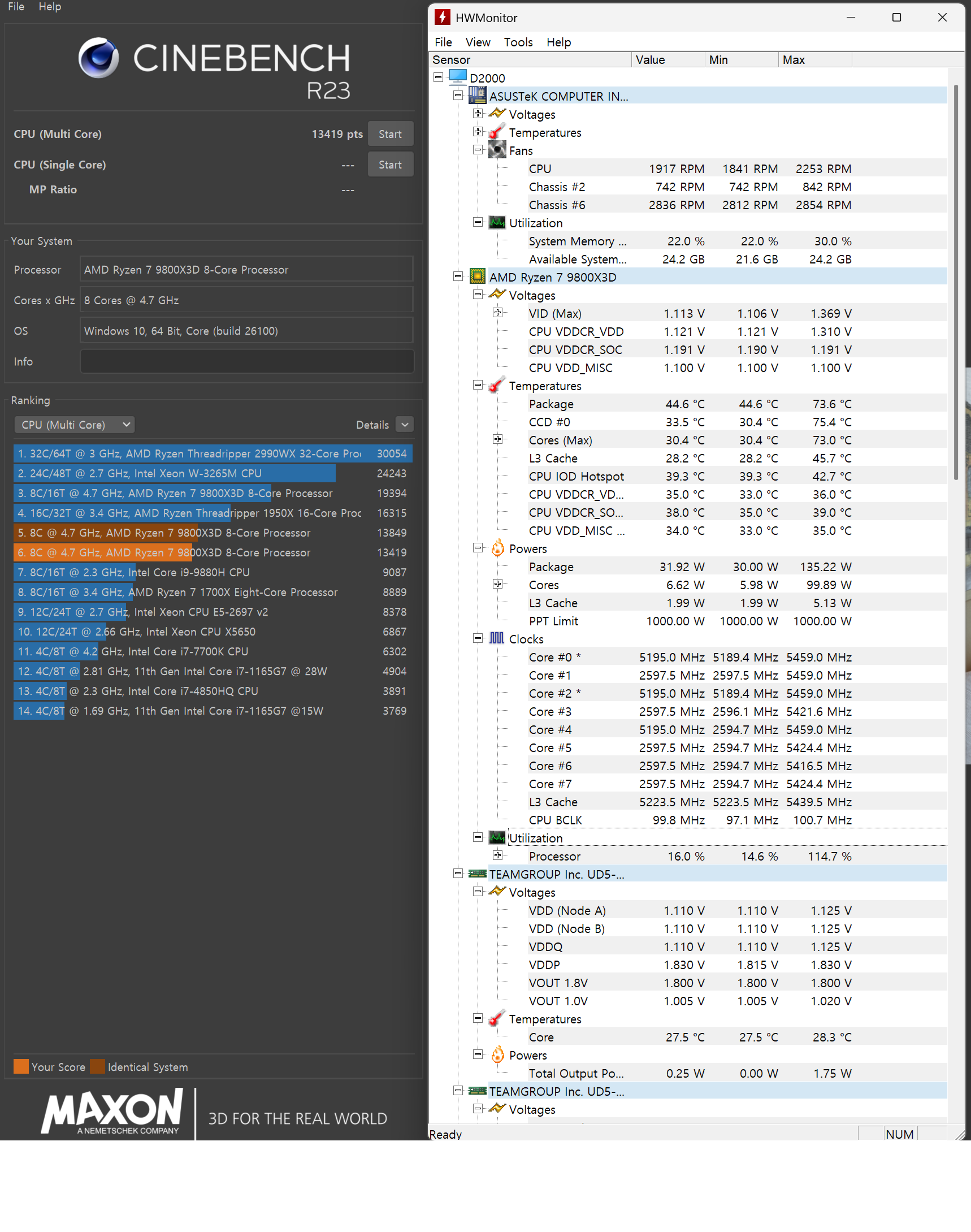Viewport: 971px width, 1232px height.
Task: Click the Powers flame icon under AMD Ryzen
Action: [498, 548]
